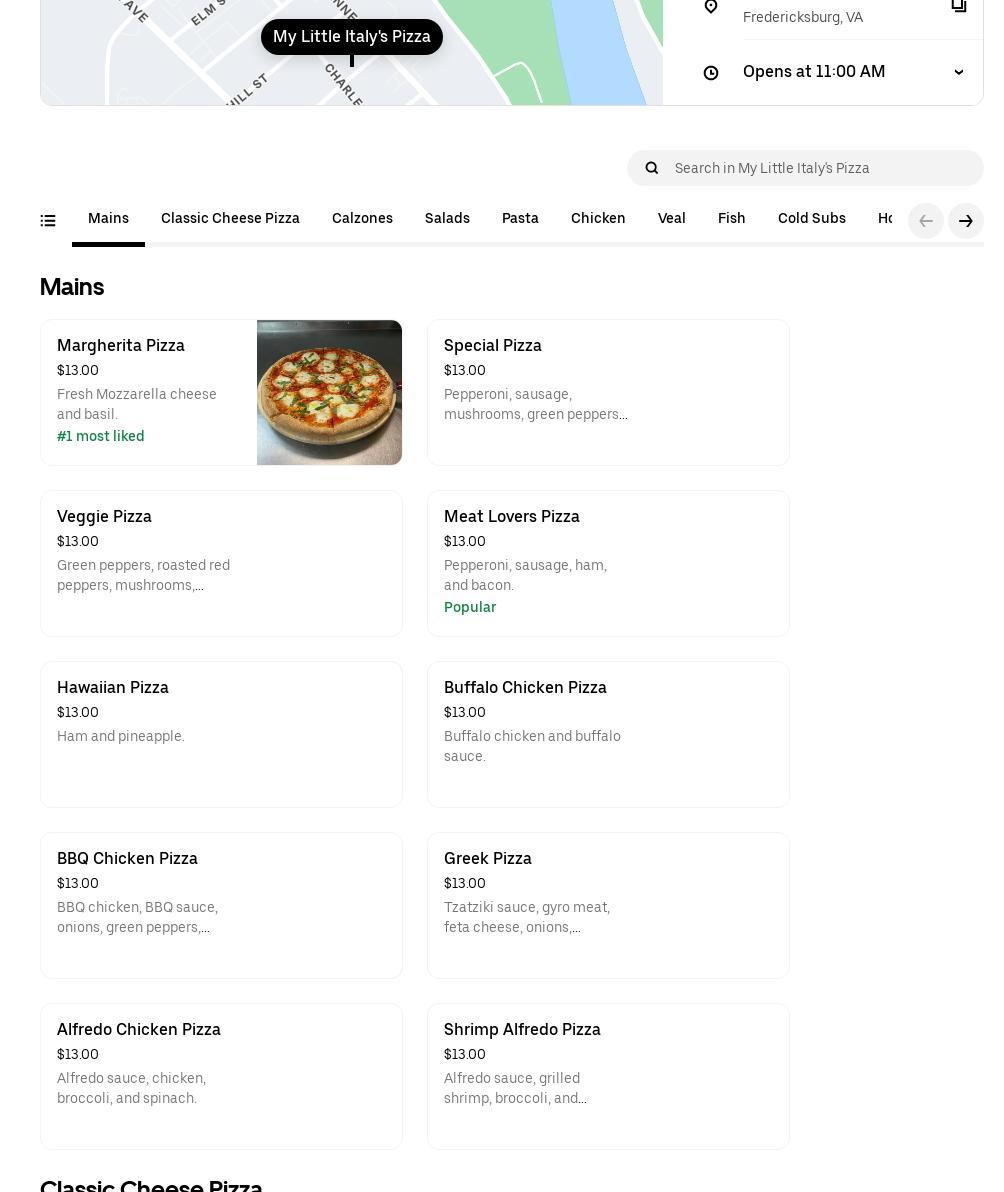Screen dimensions: 1004x1192
Task: Click the My Little Italy's Pizza map marker
Action: click(351, 37)
